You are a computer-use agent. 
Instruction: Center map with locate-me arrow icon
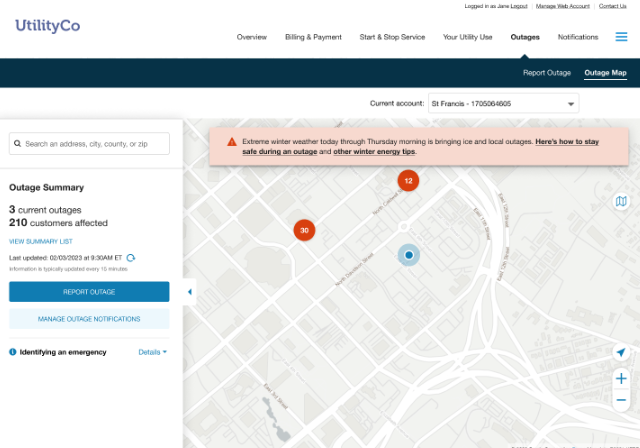(621, 353)
